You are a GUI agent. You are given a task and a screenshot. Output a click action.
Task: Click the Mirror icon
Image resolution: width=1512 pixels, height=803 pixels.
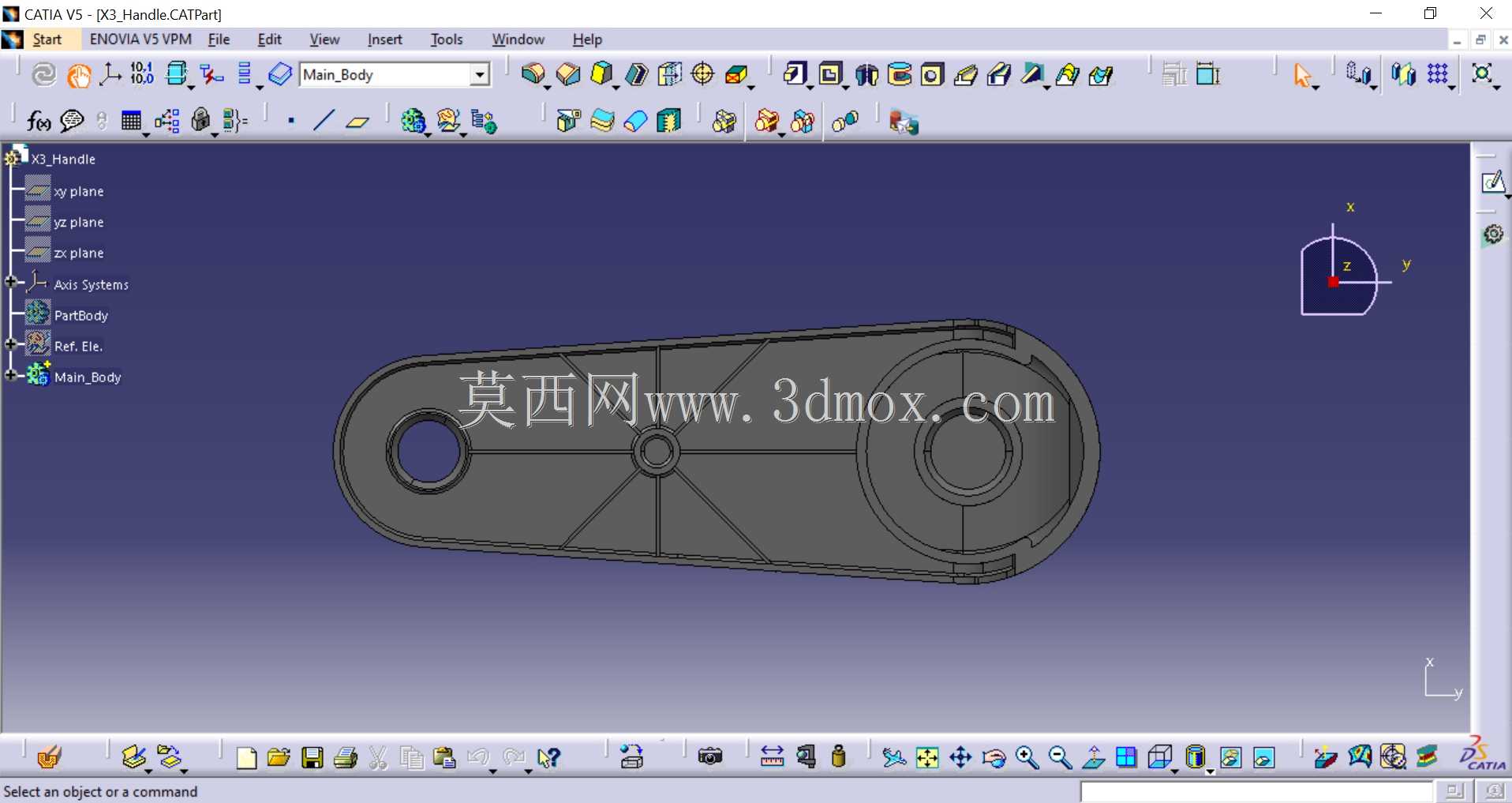(x=1403, y=74)
